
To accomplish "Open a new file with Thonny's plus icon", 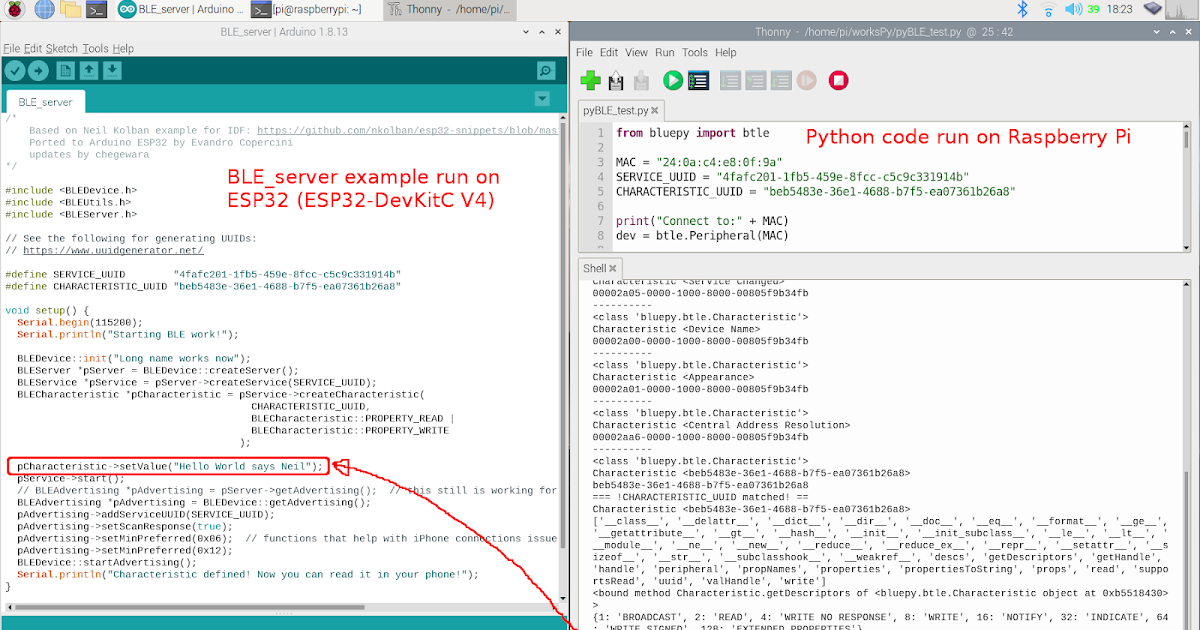I will click(590, 80).
